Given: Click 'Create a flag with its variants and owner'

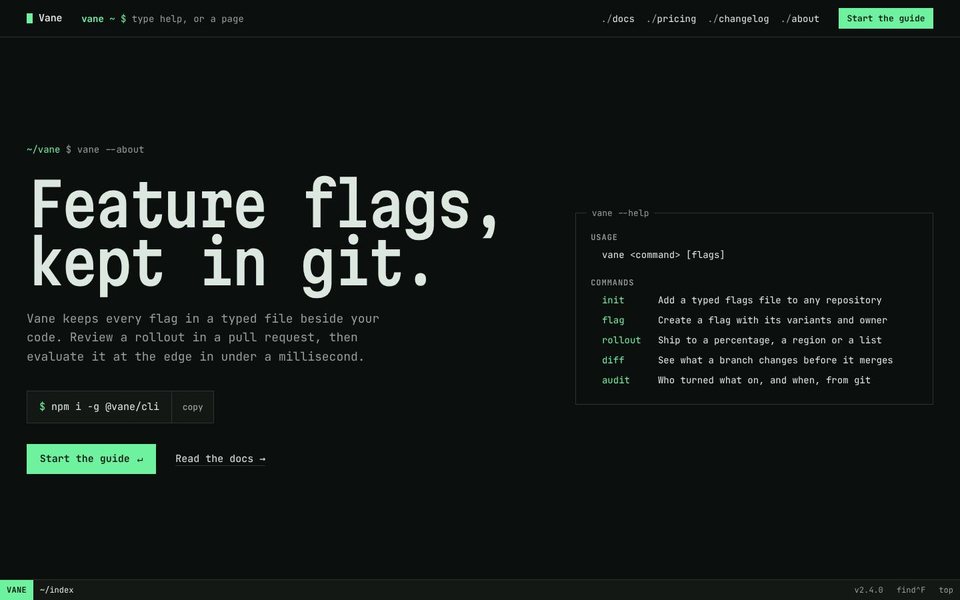Looking at the screenshot, I should click(x=773, y=320).
